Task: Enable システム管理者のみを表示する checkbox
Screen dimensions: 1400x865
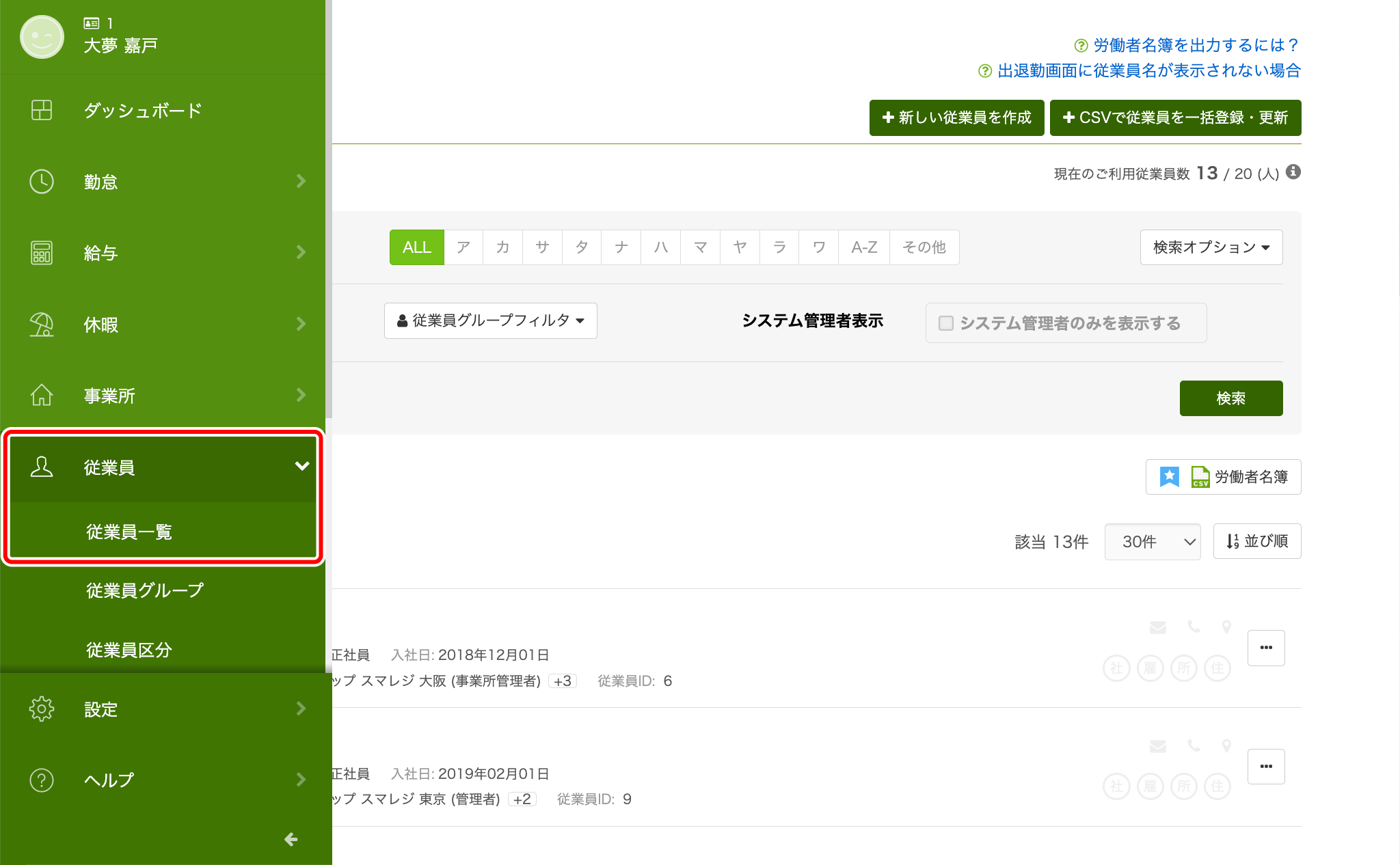Action: click(x=946, y=323)
